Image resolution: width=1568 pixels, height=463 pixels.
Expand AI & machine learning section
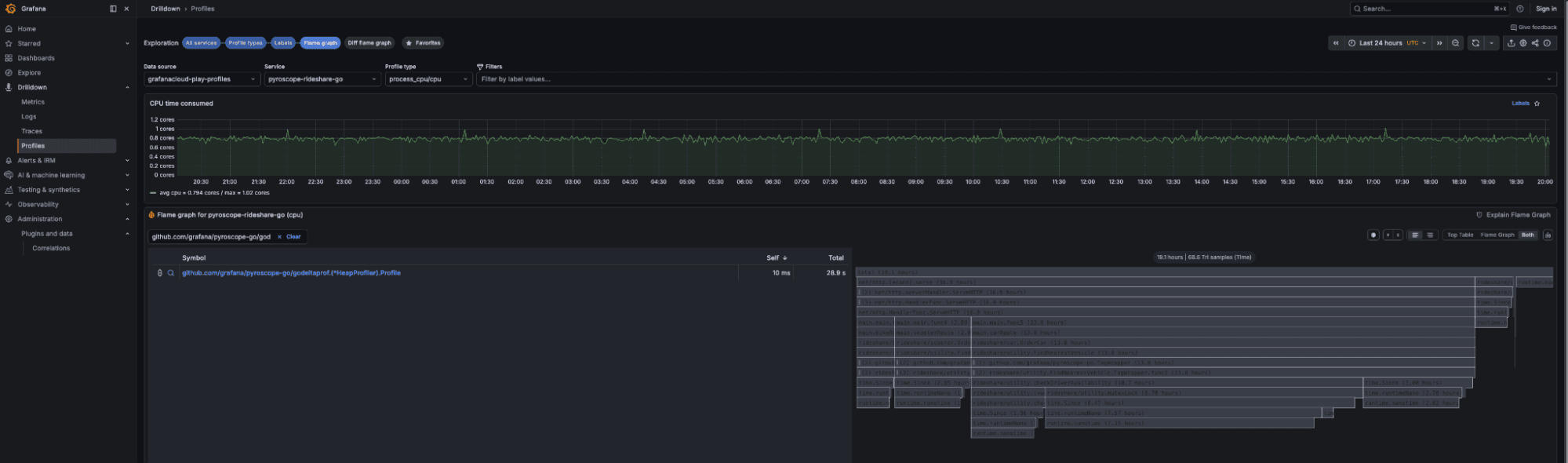127,175
